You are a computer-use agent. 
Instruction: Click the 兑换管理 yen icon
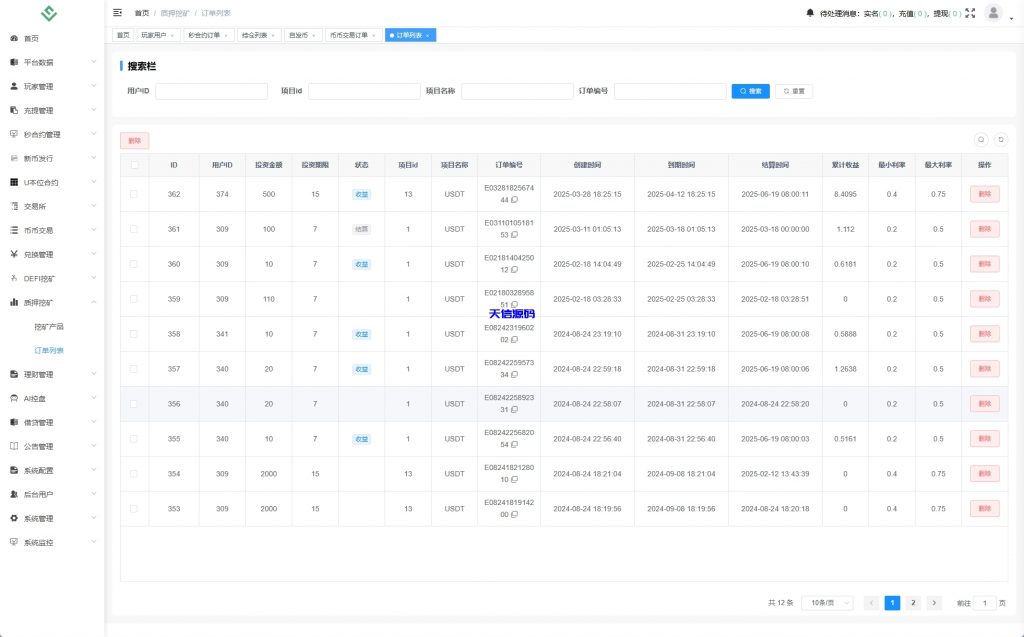tap(14, 254)
